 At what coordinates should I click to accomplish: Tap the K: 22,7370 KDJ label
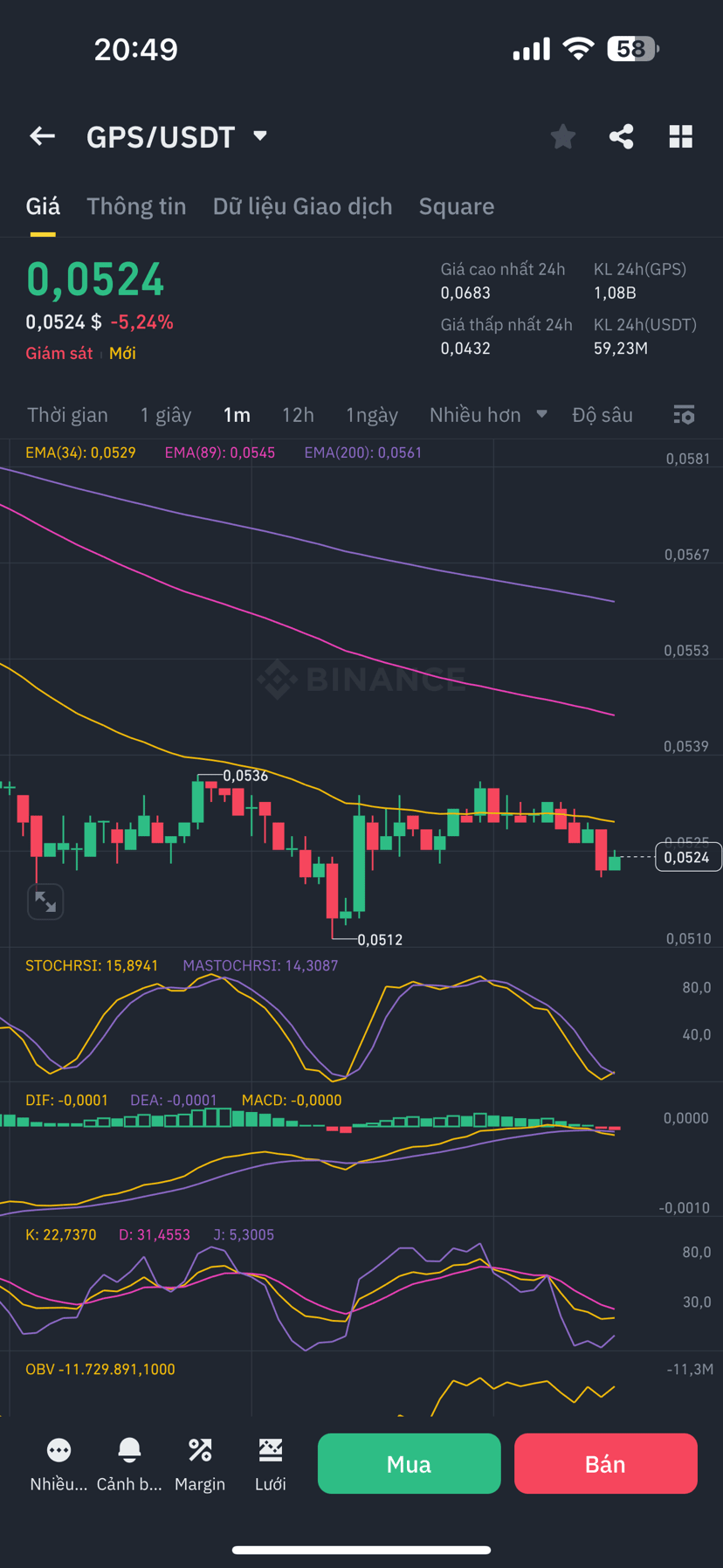(61, 1235)
